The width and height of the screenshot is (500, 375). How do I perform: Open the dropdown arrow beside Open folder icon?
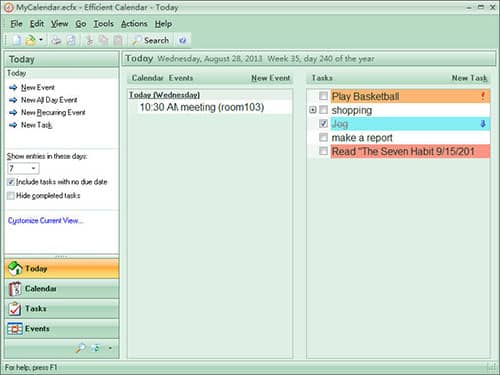[x=41, y=40]
